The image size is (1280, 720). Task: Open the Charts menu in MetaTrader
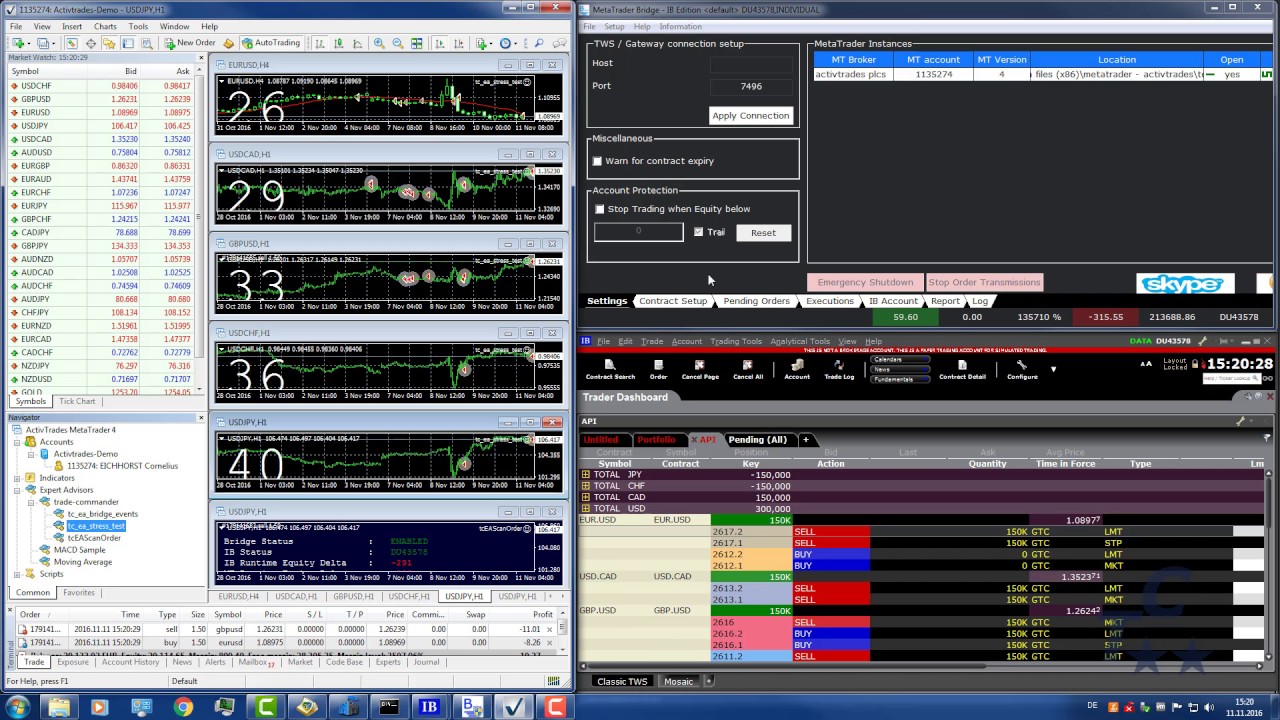[105, 27]
